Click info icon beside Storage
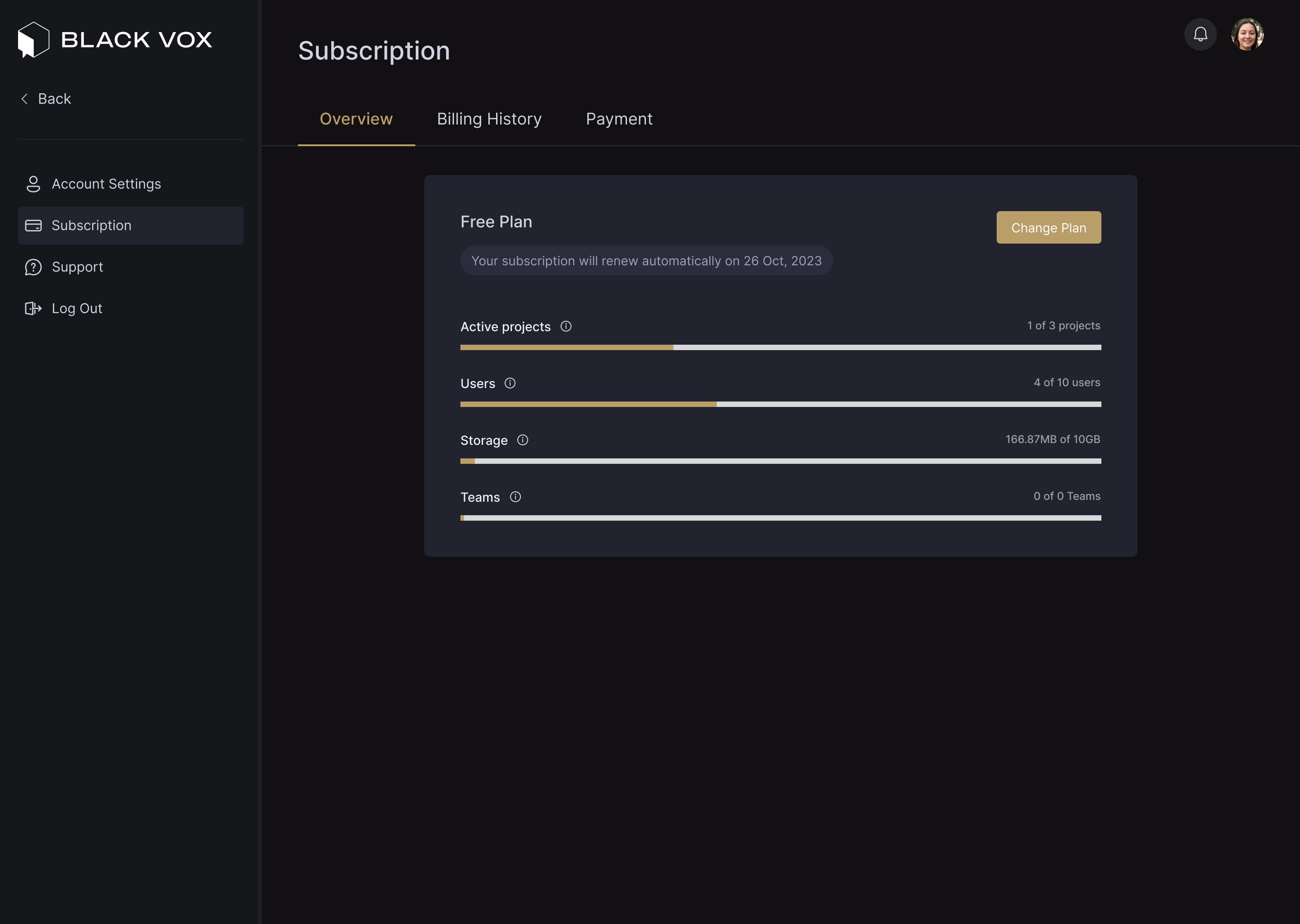Image resolution: width=1300 pixels, height=924 pixels. (522, 440)
